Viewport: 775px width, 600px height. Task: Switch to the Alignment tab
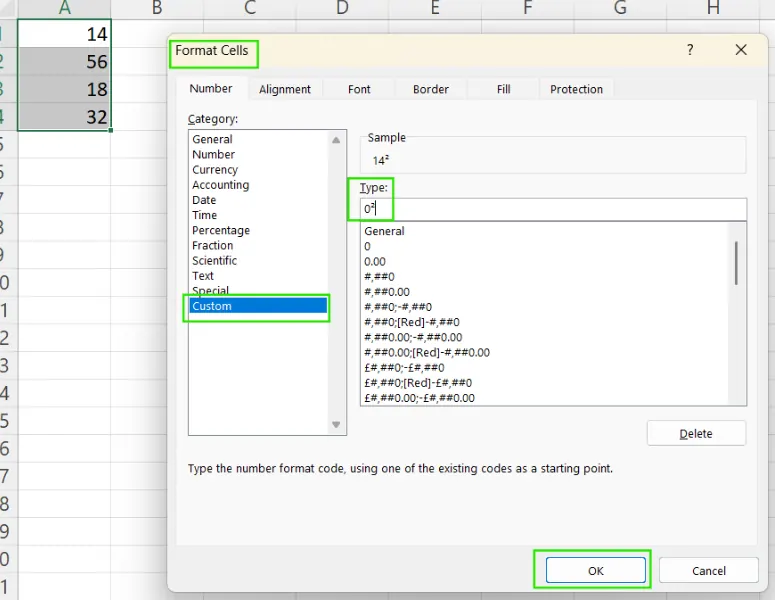[x=285, y=89]
